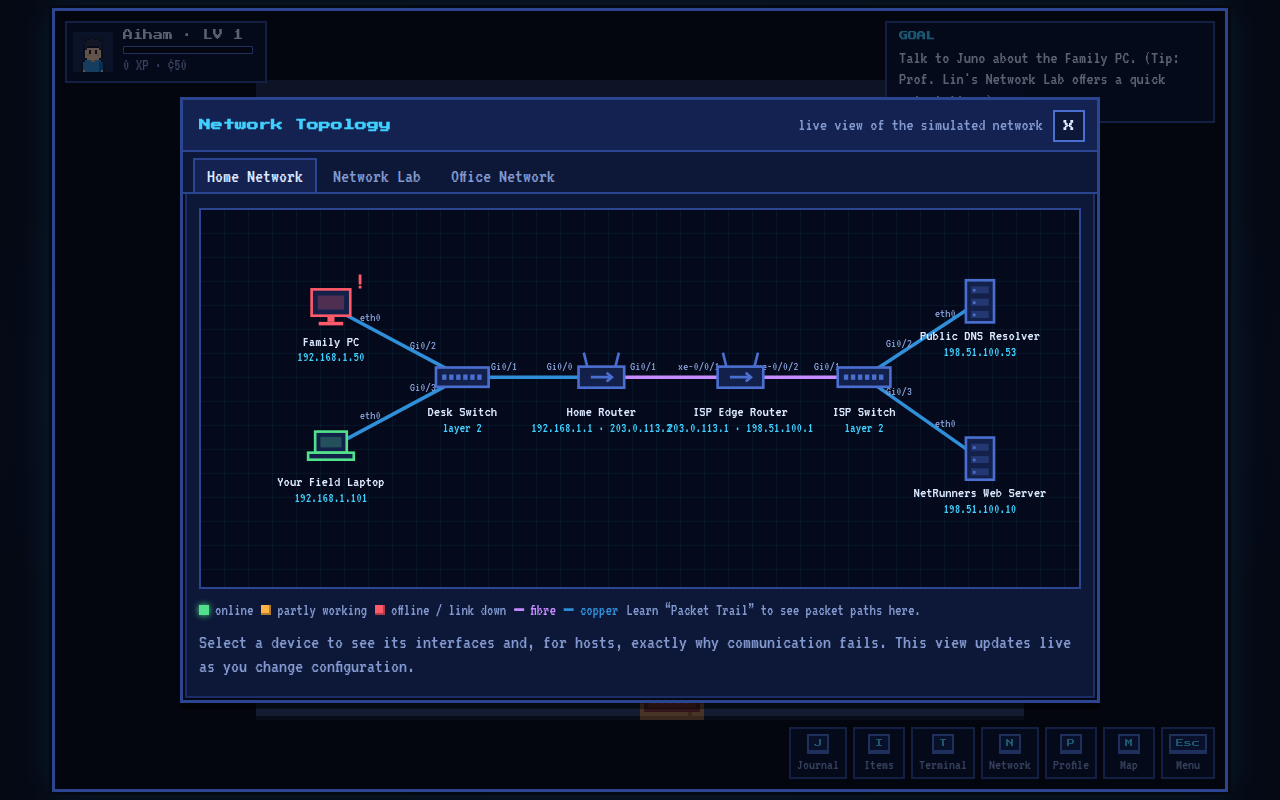The width and height of the screenshot is (1280, 800).
Task: Click the NetRunners Web Server label
Action: point(980,493)
